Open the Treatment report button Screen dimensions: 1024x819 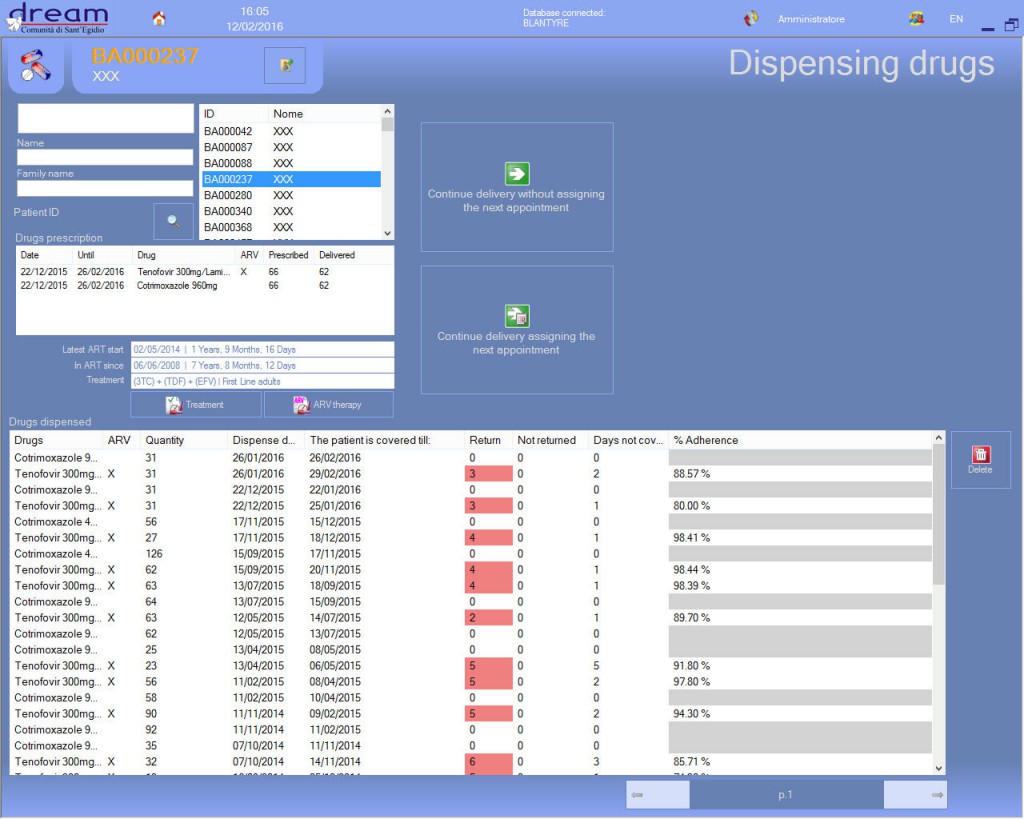point(196,405)
